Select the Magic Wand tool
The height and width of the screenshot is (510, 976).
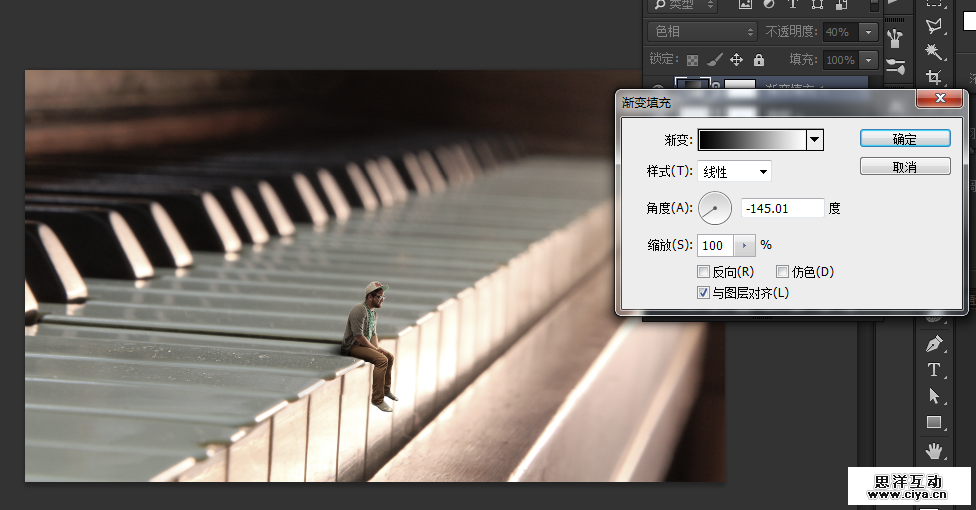[934, 51]
